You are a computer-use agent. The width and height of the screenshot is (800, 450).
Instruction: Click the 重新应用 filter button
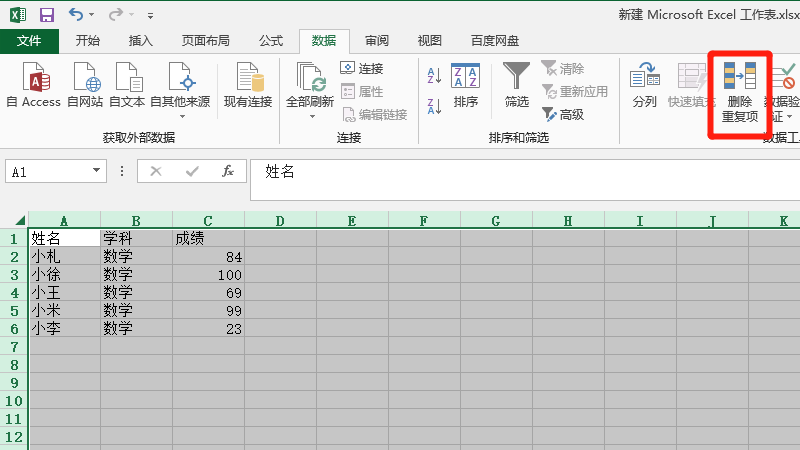(574, 92)
